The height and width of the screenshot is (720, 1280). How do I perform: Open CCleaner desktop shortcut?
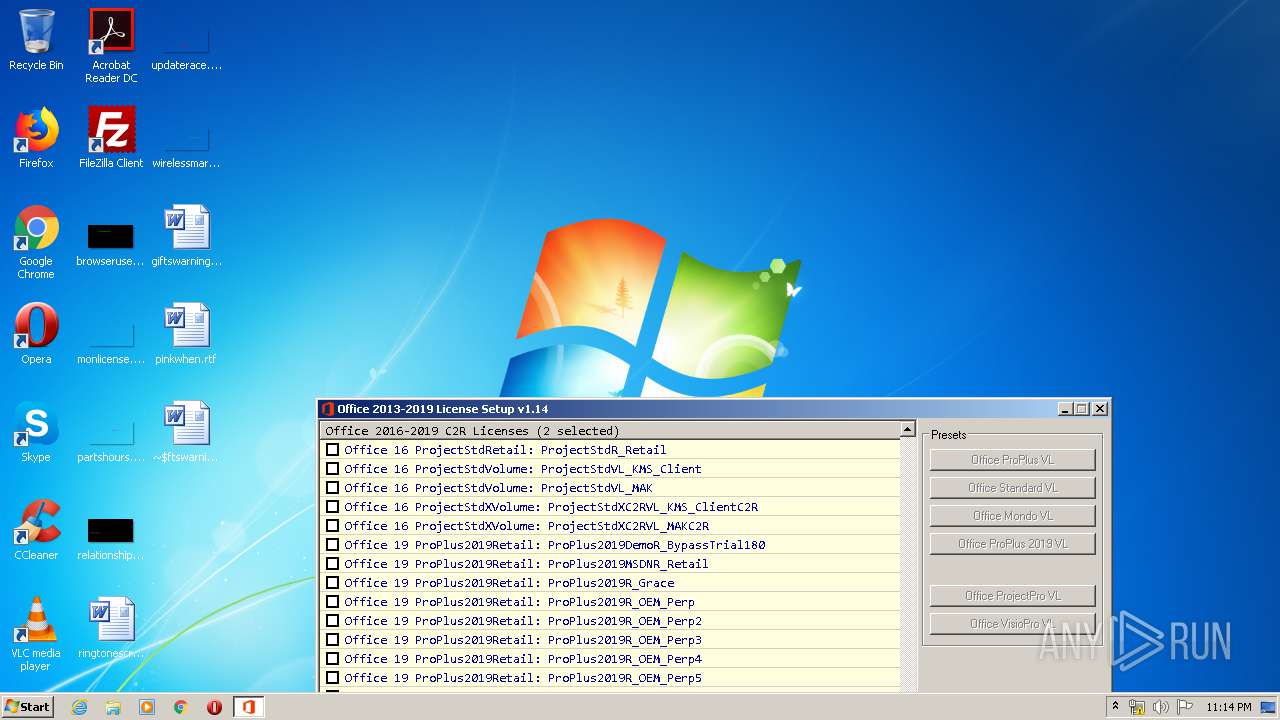tap(36, 530)
